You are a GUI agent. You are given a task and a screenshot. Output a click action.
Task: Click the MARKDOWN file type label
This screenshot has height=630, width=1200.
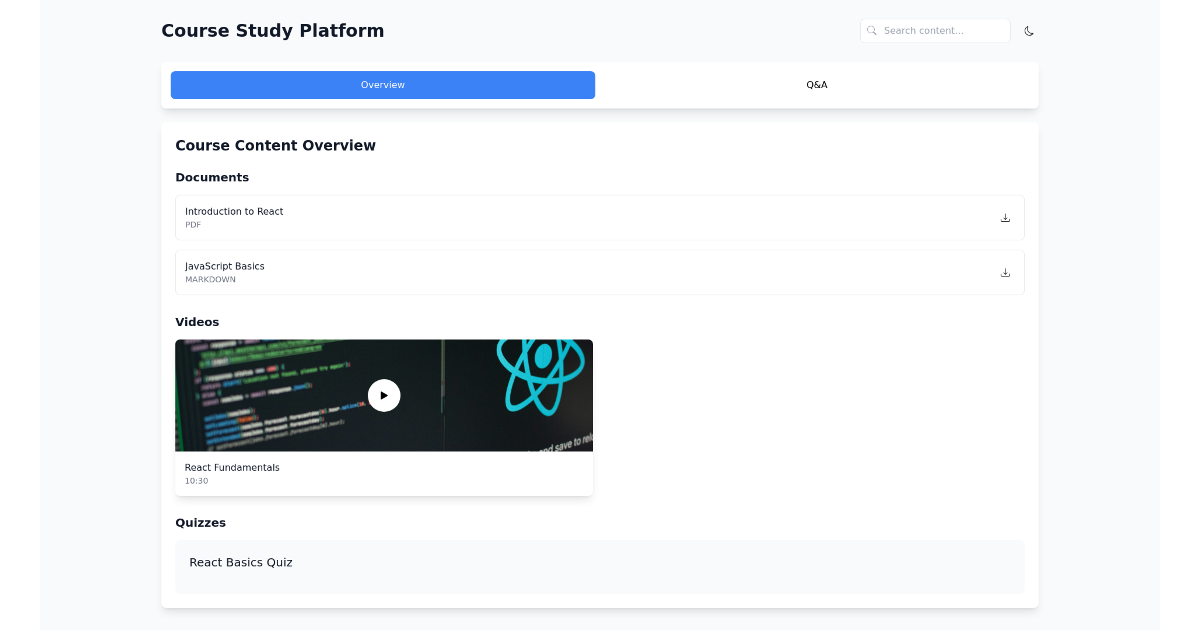click(x=211, y=280)
